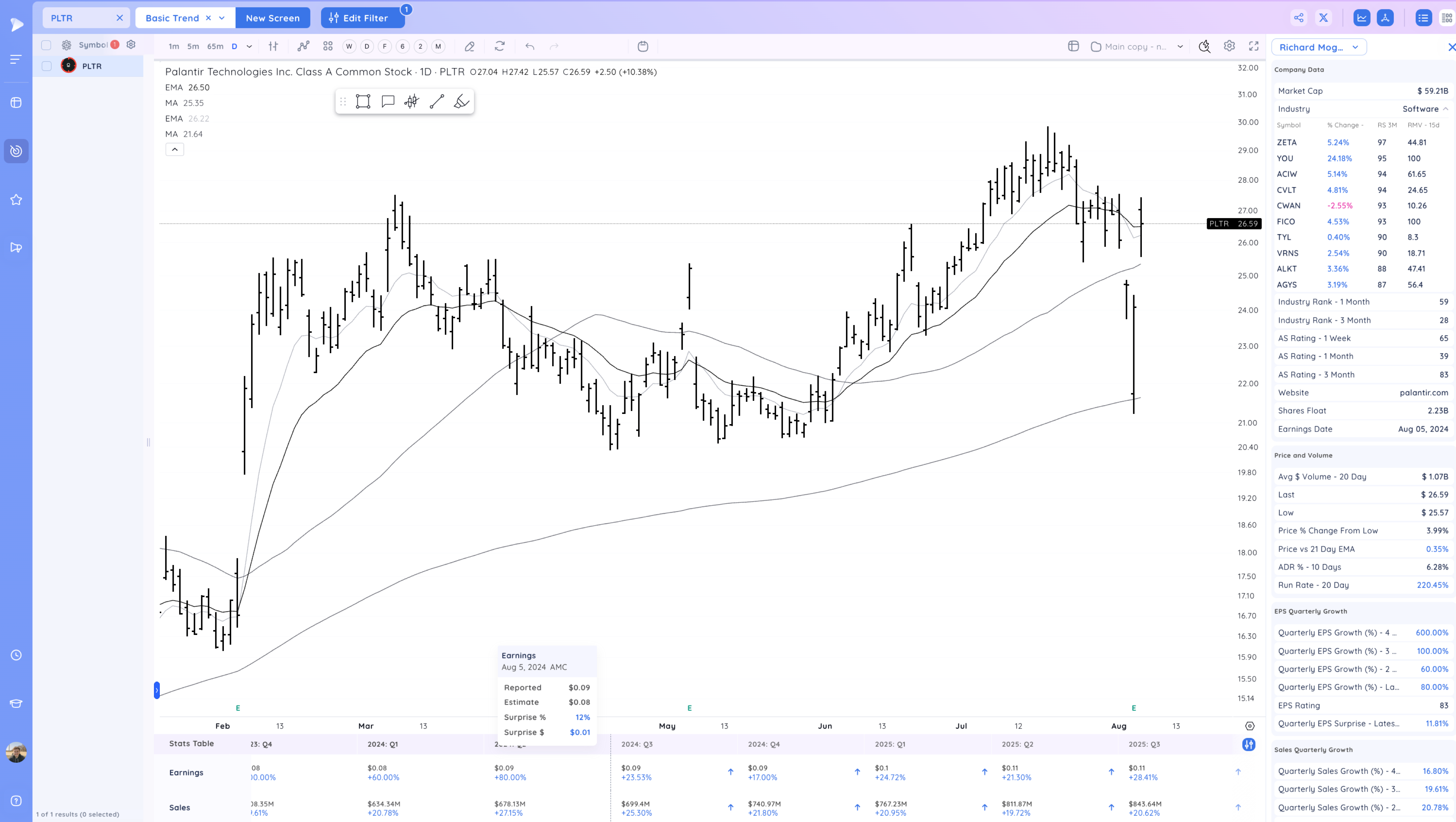Toggle the W weekly interval button
Screen dimensions: 1456x822
point(349,46)
